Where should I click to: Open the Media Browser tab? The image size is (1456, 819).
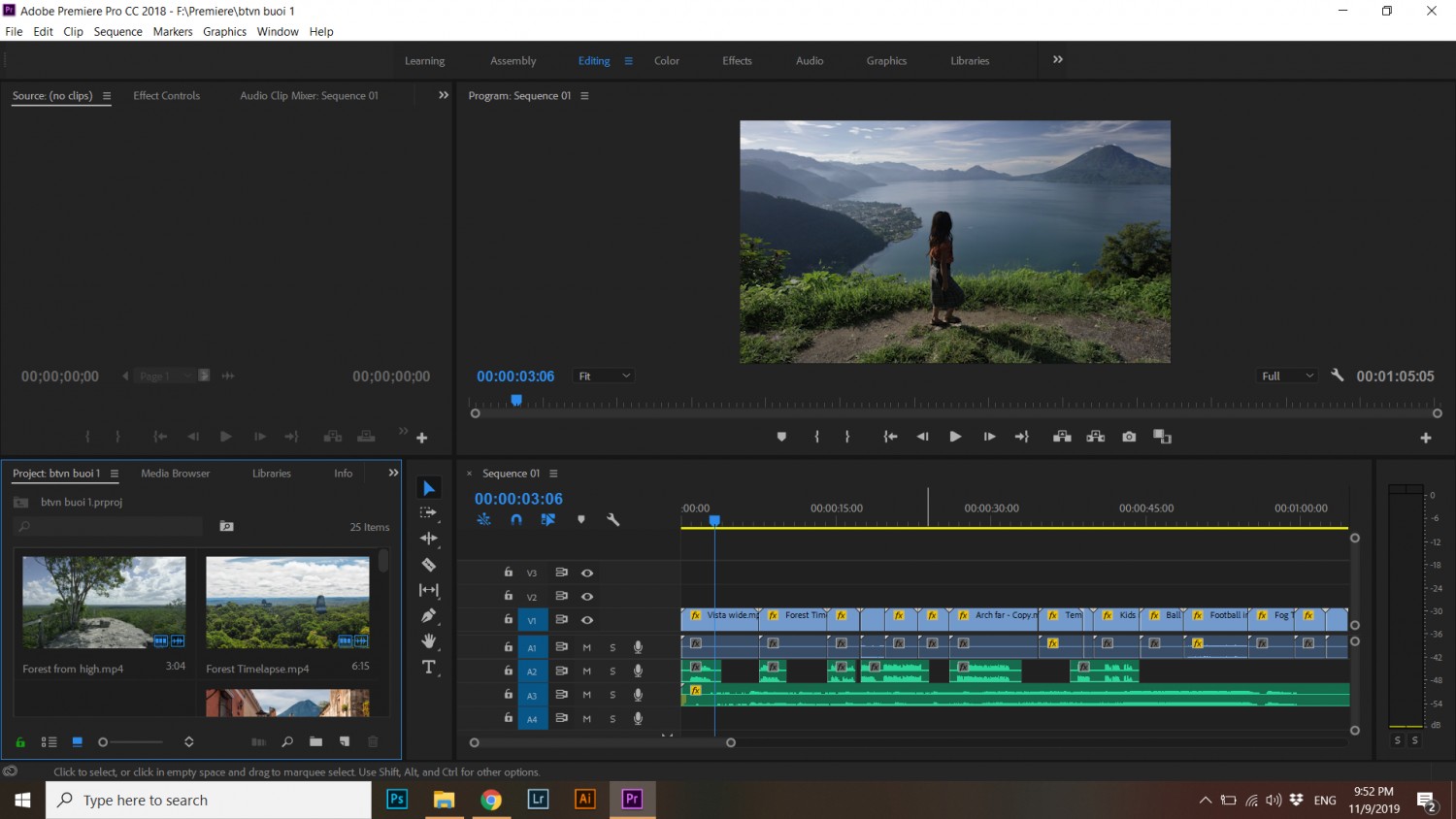[175, 474]
